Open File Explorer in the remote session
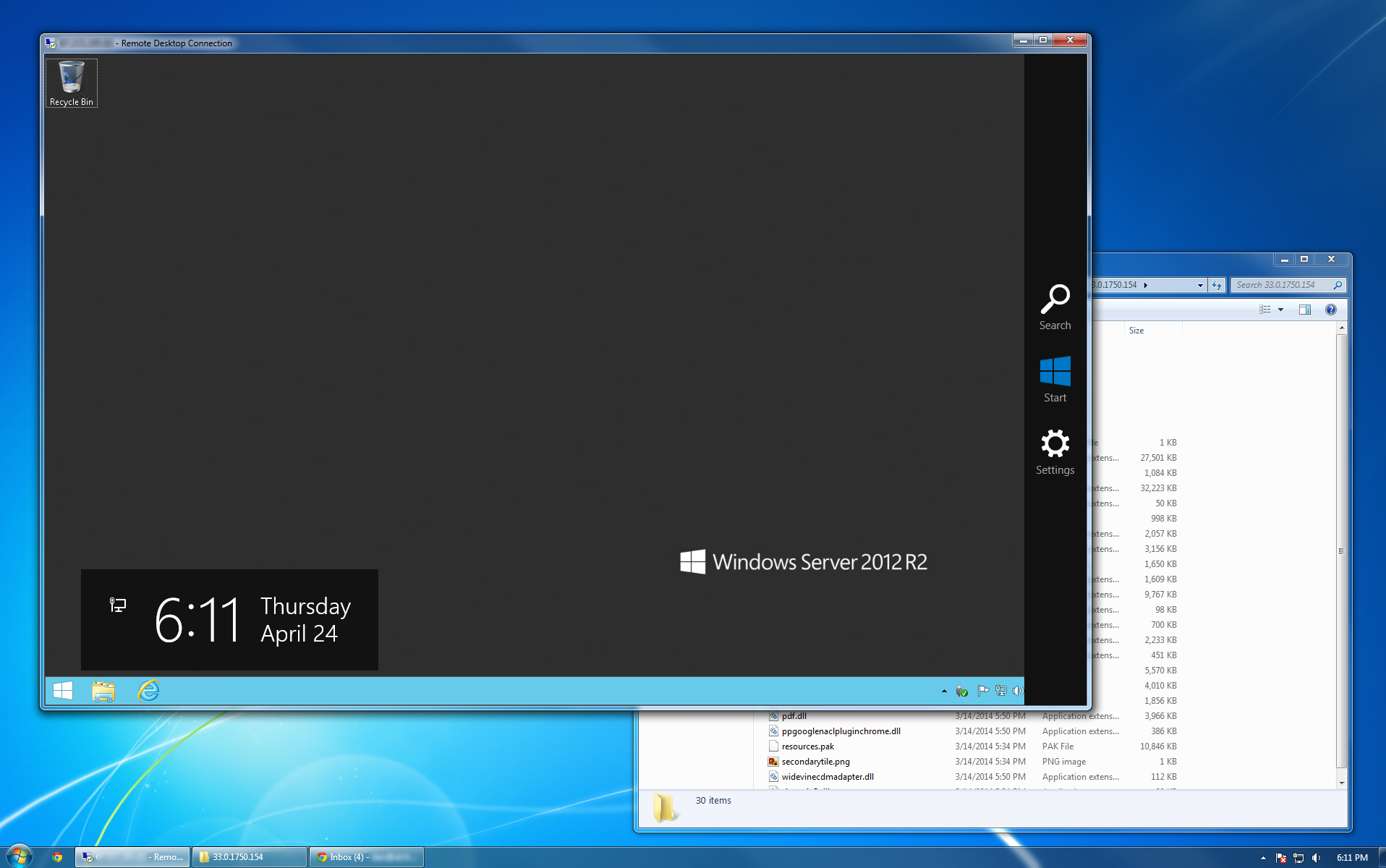Screen dimensions: 1386x868 [104, 691]
